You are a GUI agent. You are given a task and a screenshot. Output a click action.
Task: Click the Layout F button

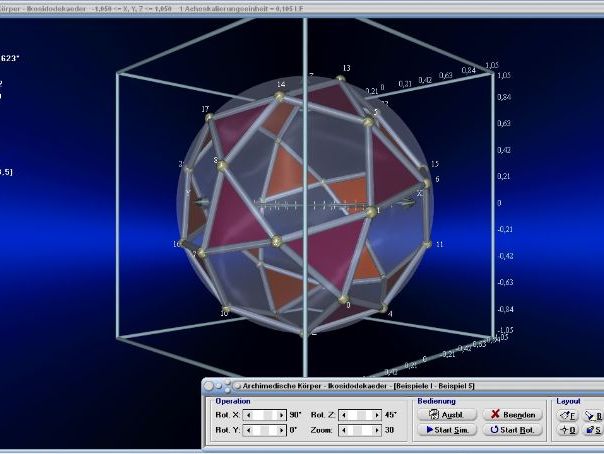567,415
